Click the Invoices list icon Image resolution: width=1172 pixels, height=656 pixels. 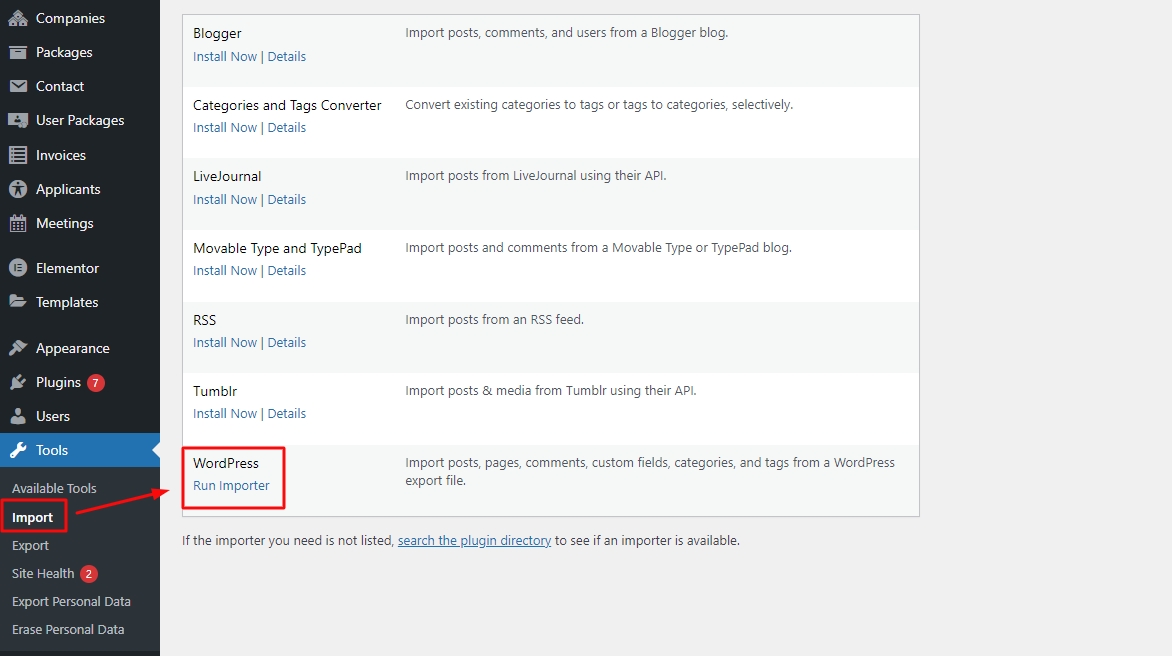click(x=18, y=155)
